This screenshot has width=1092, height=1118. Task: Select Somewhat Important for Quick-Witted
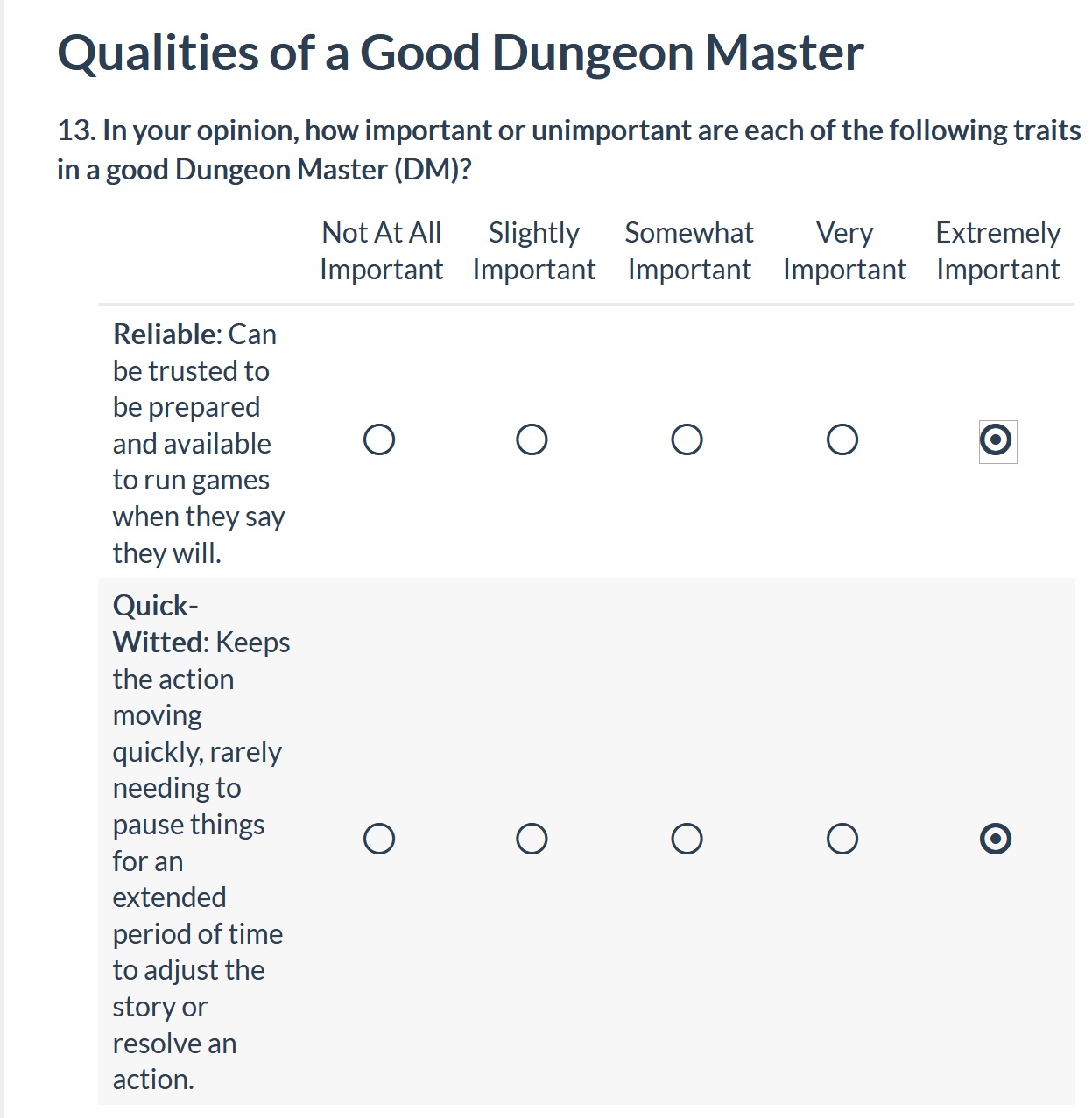click(687, 839)
